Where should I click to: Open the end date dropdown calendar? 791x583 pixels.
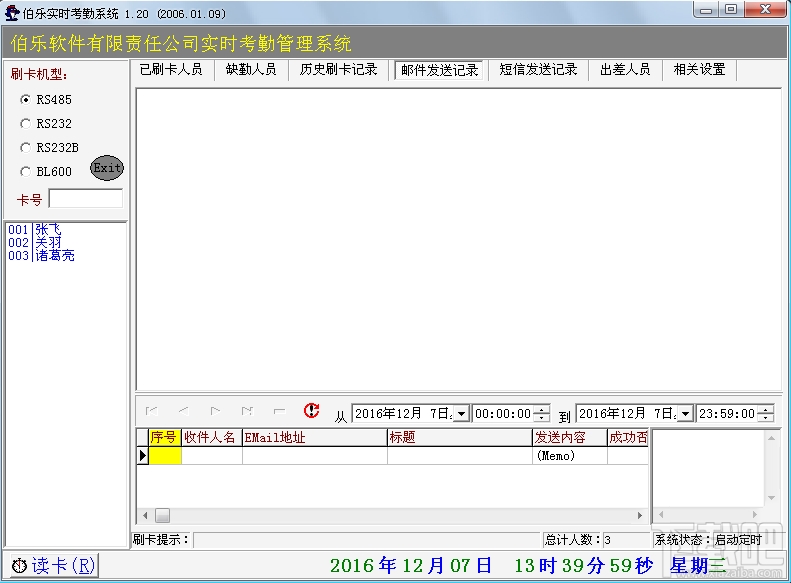pos(685,414)
